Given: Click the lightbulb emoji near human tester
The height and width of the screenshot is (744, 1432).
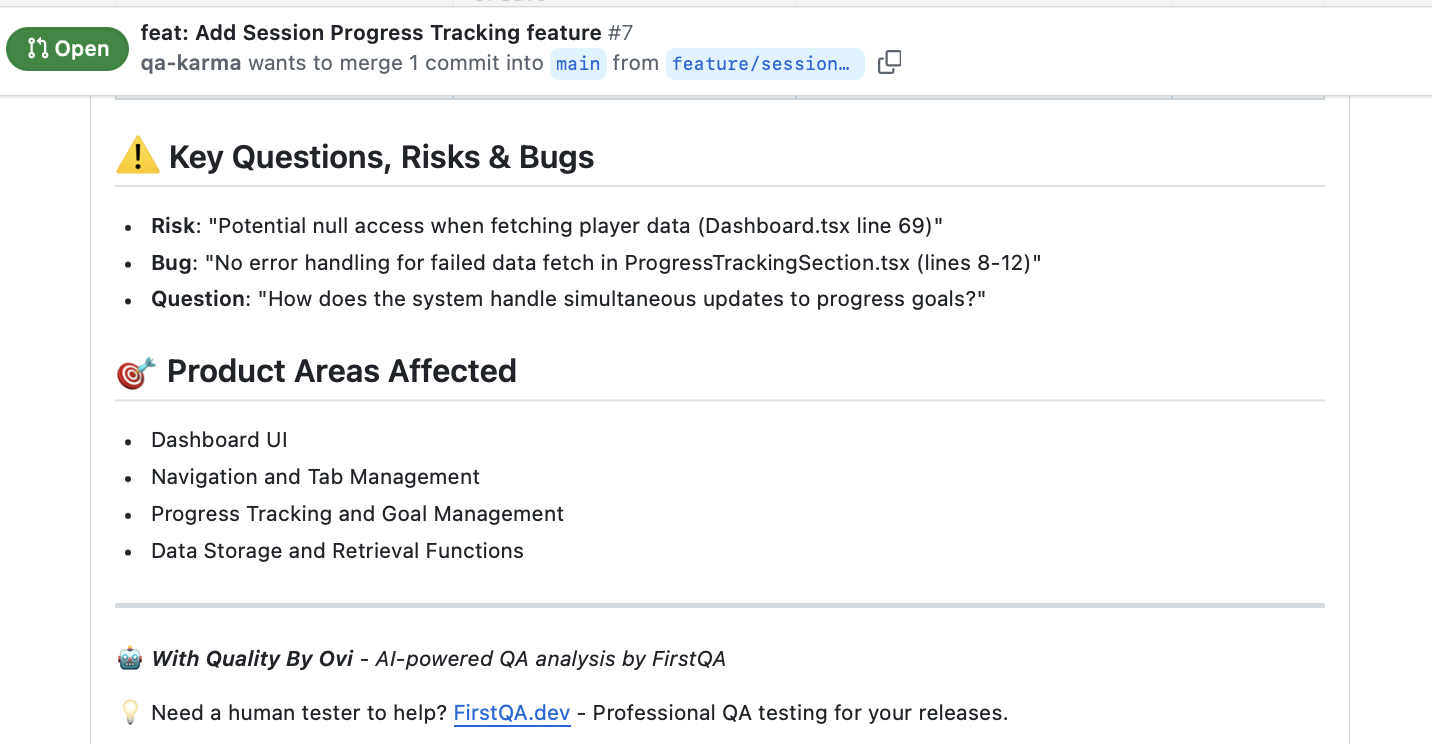Looking at the screenshot, I should pyautogui.click(x=130, y=713).
